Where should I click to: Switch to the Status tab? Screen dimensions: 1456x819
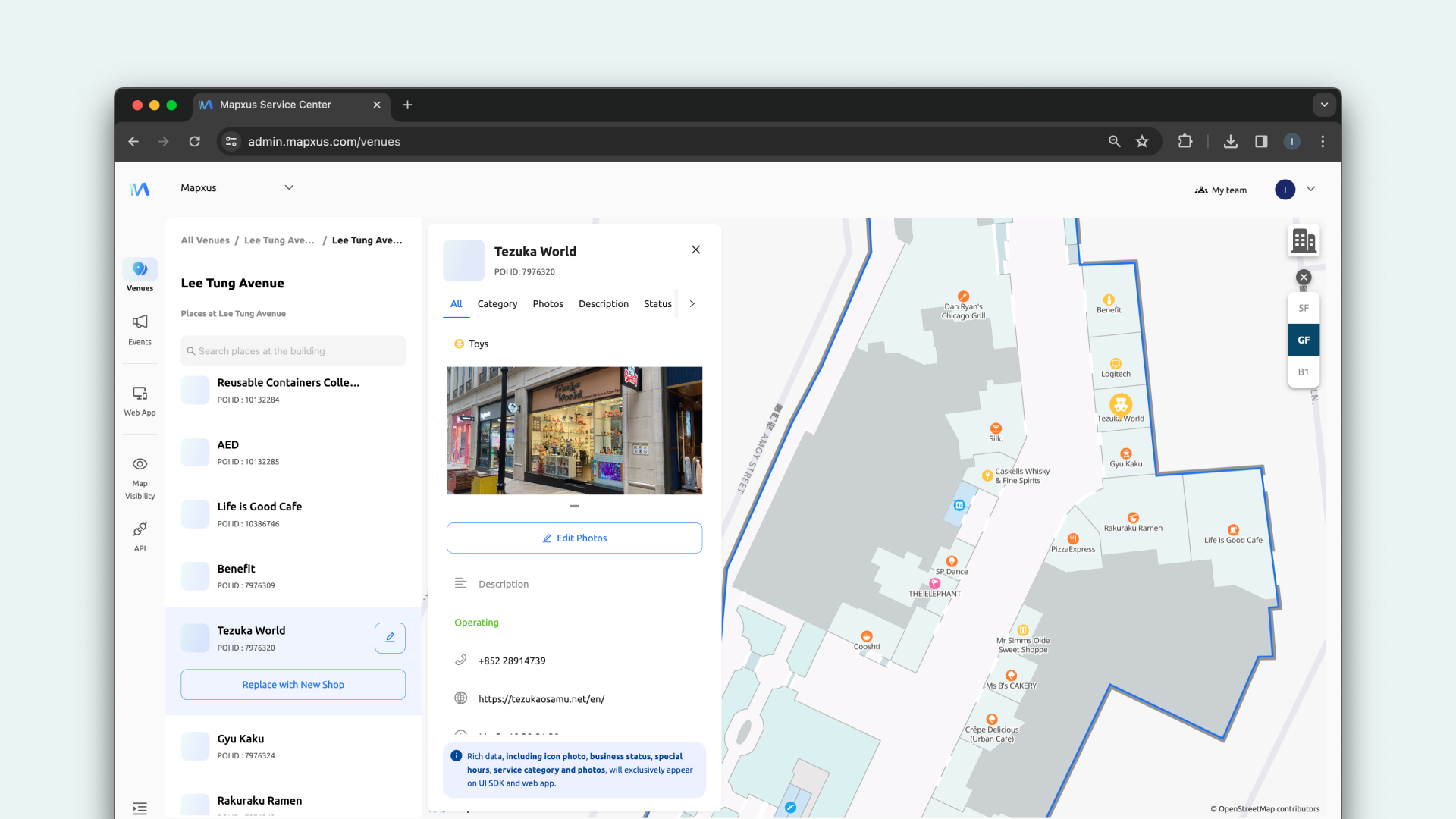click(x=657, y=304)
